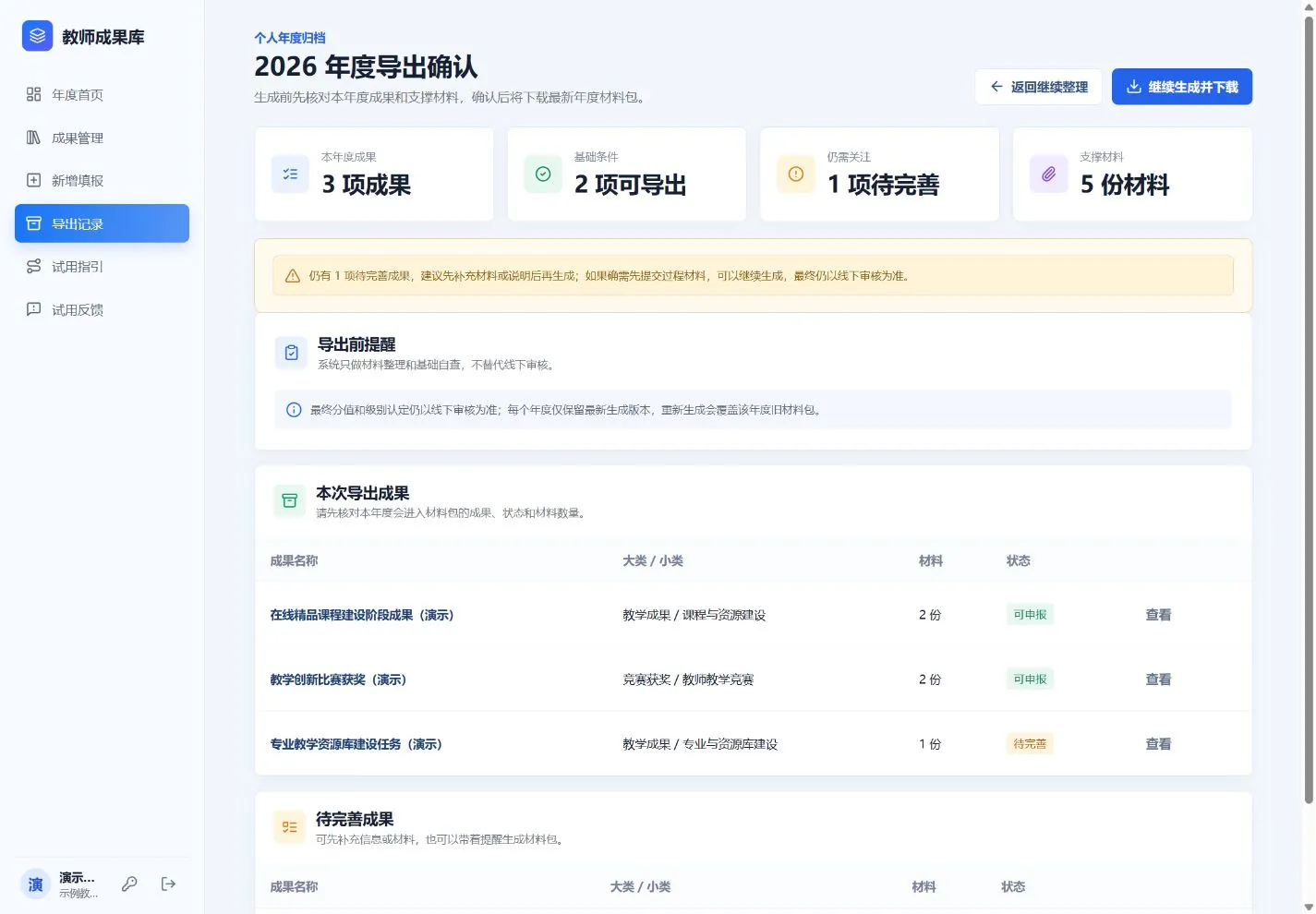Click 可申报 status on 在线精品课程 row
Viewport: 1316px width, 914px height.
[x=1030, y=615]
